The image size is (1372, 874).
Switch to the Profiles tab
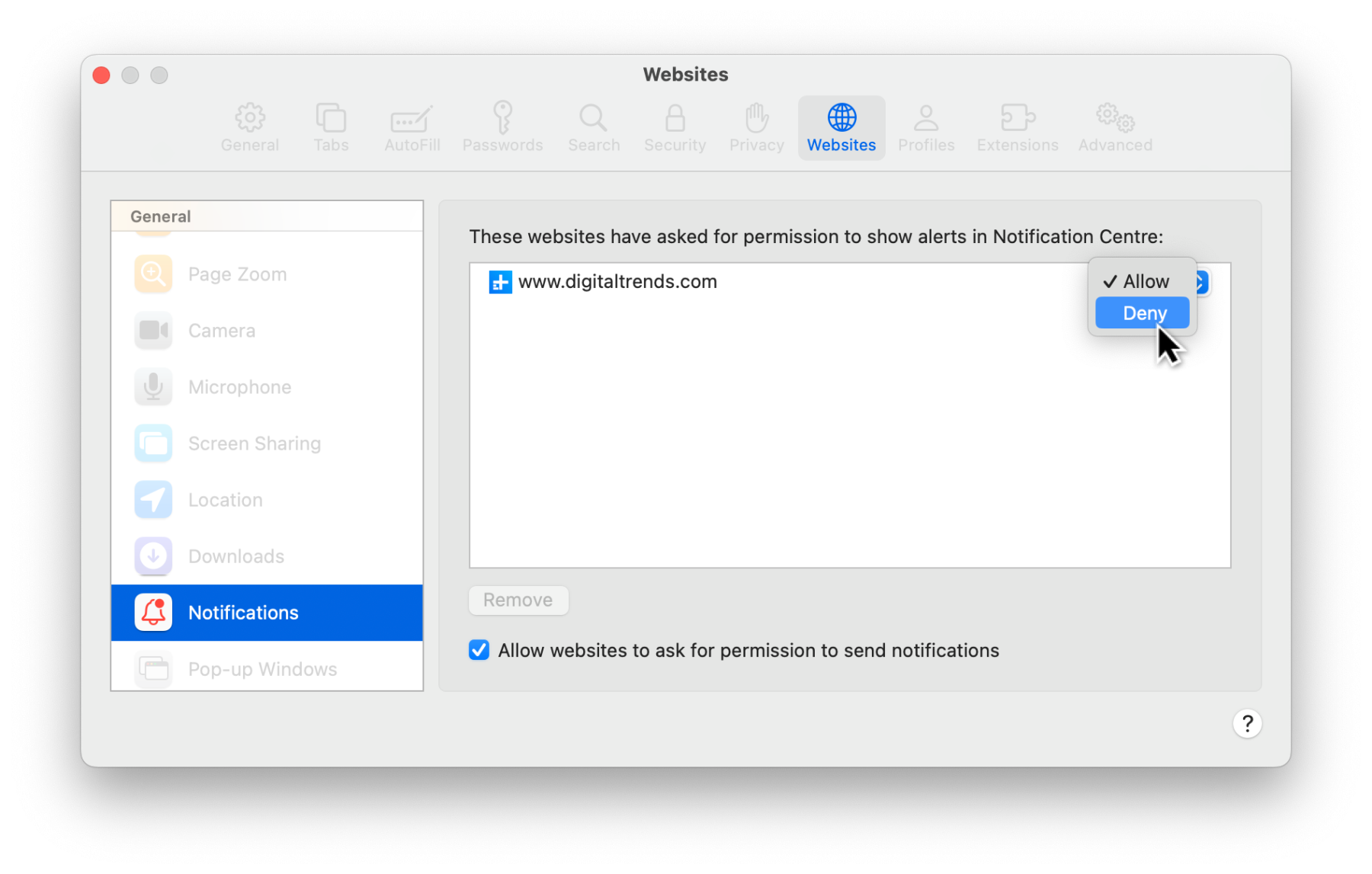(x=925, y=127)
